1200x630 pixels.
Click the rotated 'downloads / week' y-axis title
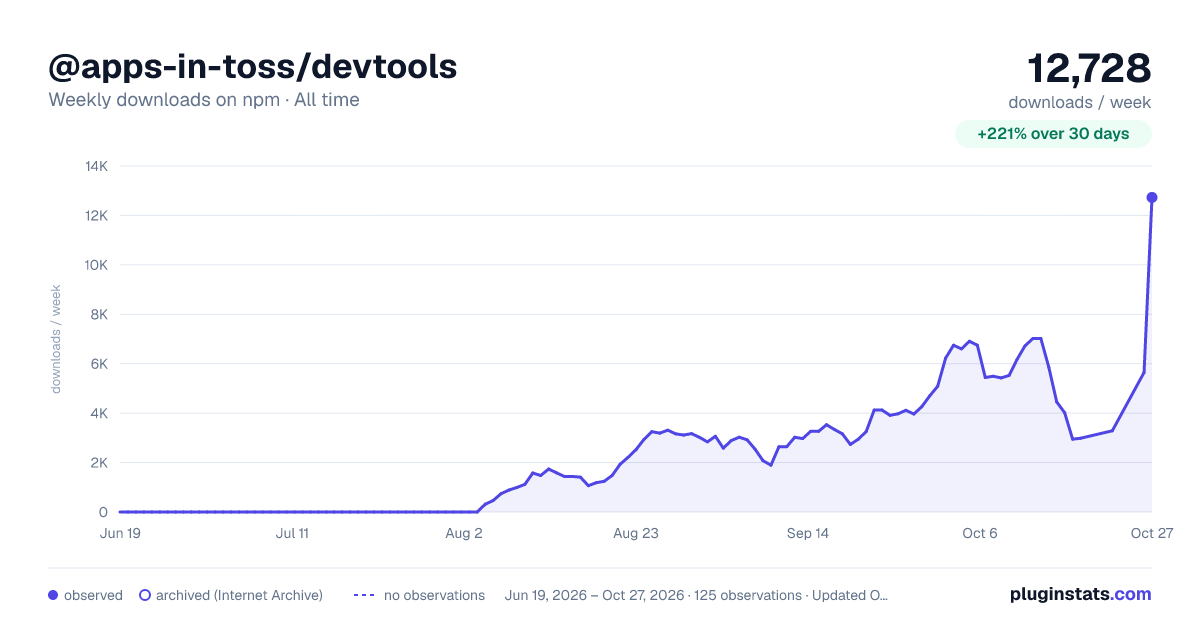pos(57,339)
